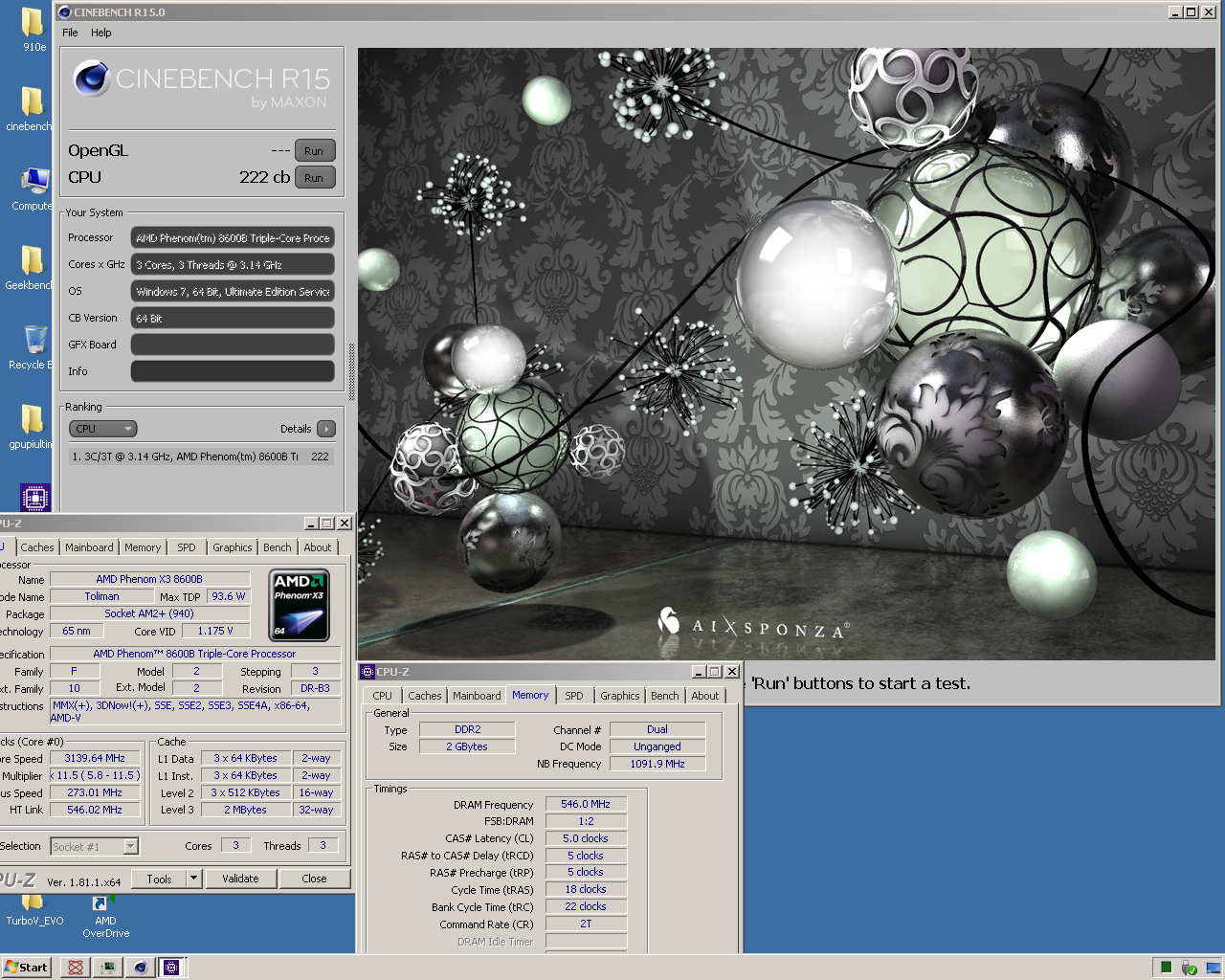The width and height of the screenshot is (1225, 980).
Task: Switch to CPU tab in right CPU-Z window
Action: click(383, 696)
